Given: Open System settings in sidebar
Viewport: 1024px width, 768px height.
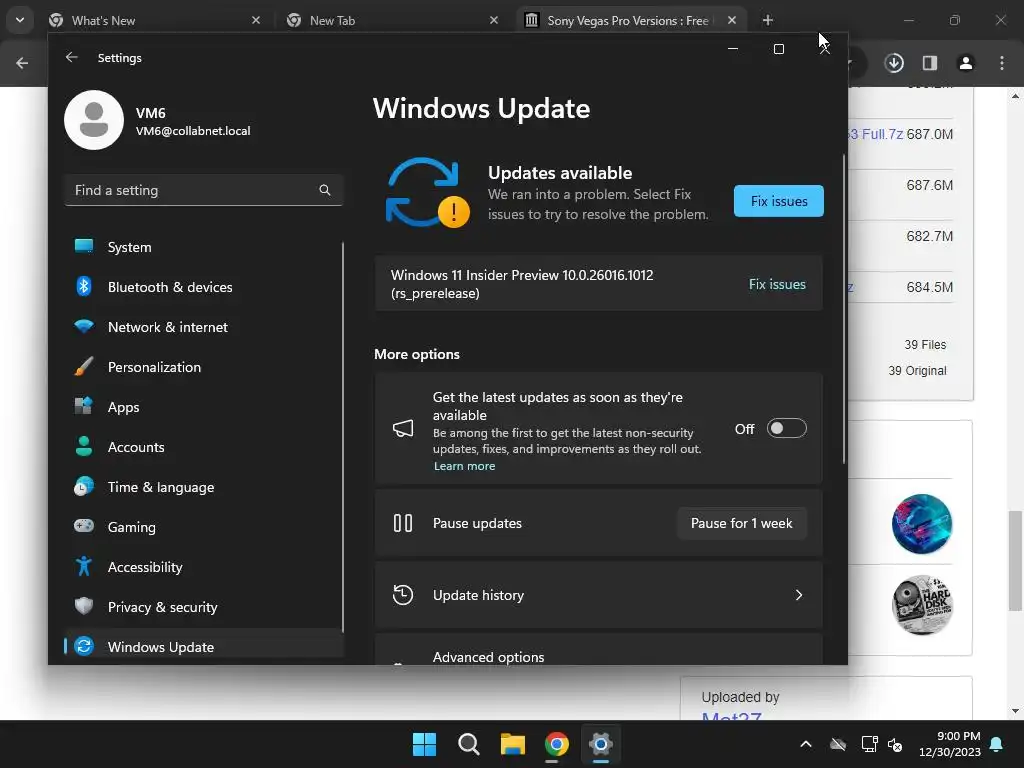Looking at the screenshot, I should pos(203,247).
